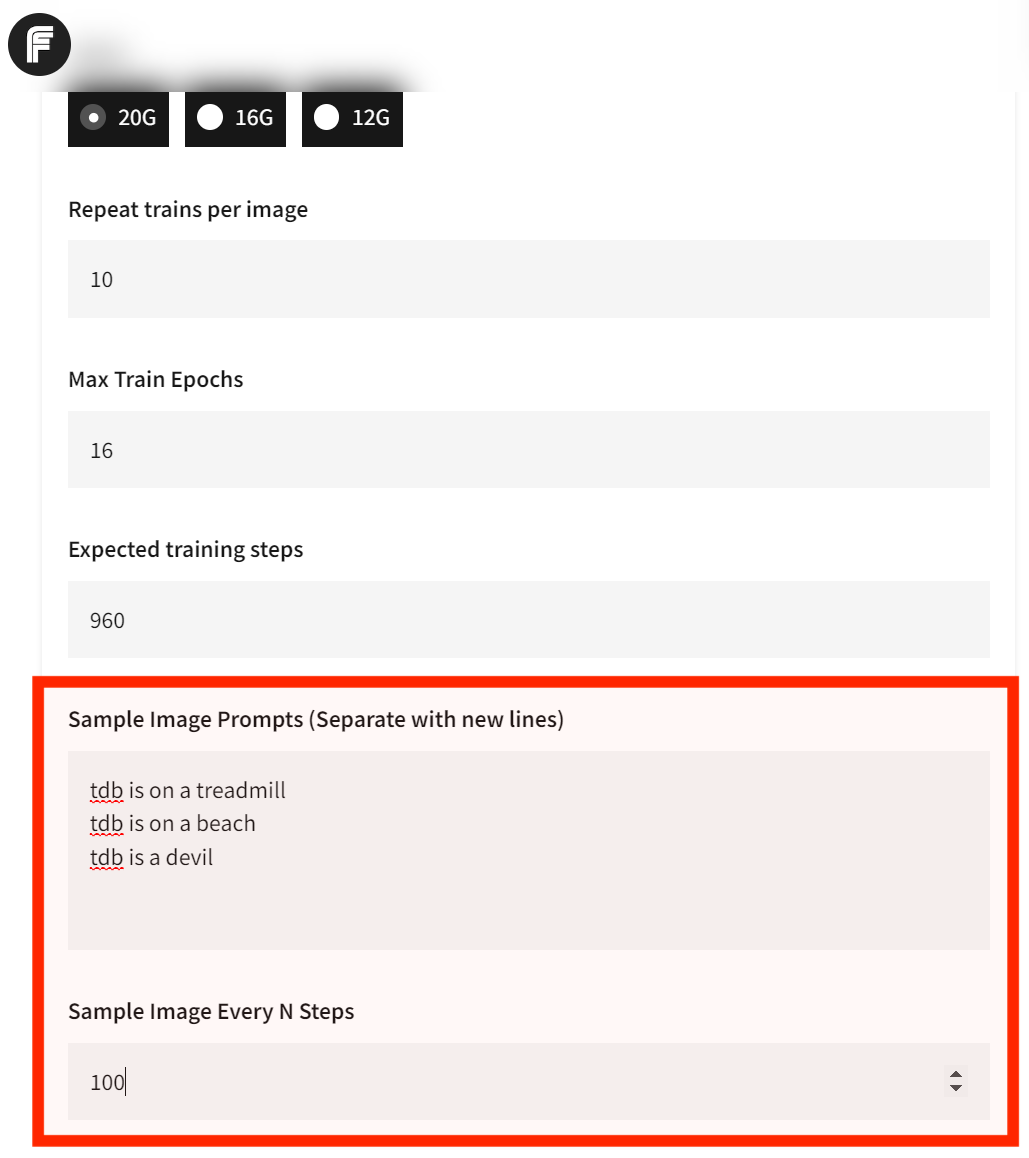The width and height of the screenshot is (1029, 1158).
Task: Click into the Max Train Epochs field
Action: (x=528, y=450)
